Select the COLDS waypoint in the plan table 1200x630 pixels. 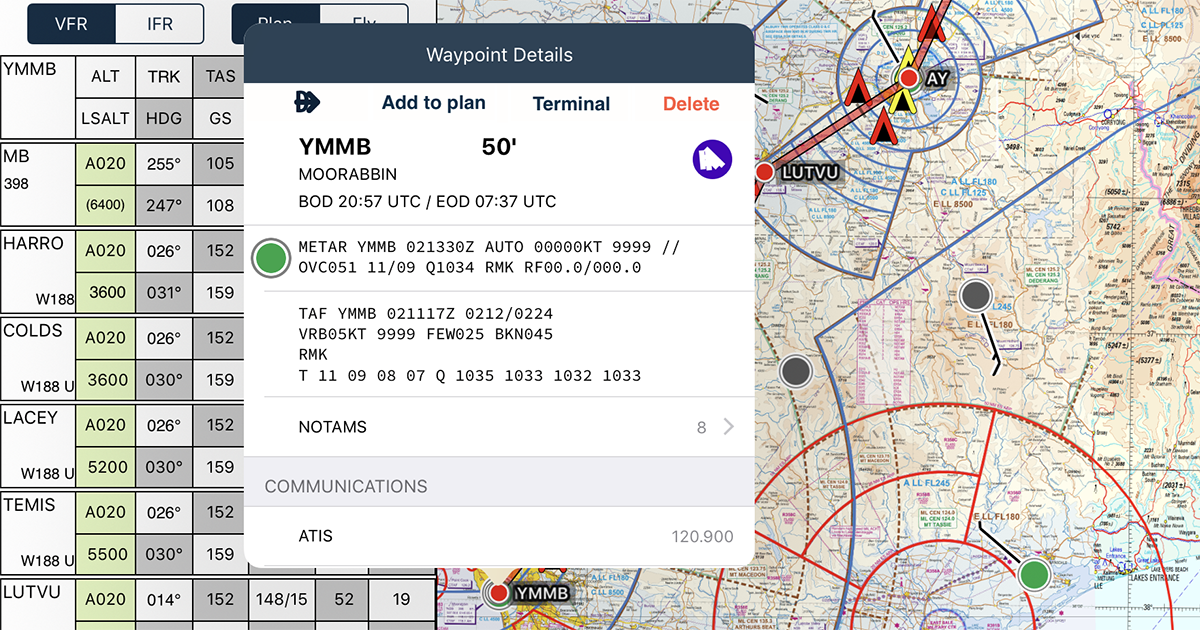[38, 358]
